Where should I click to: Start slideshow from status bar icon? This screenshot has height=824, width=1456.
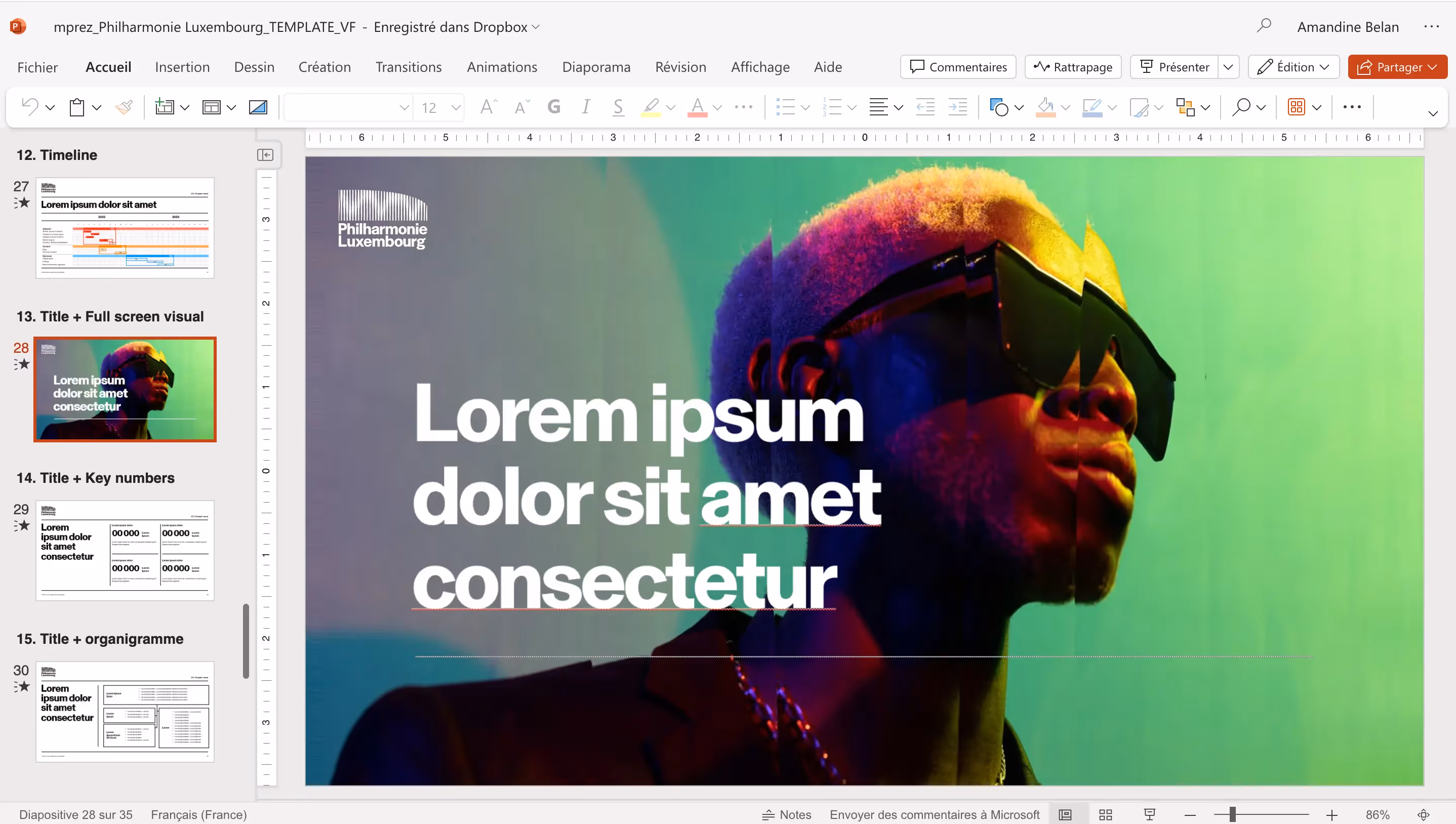pyautogui.click(x=1149, y=814)
